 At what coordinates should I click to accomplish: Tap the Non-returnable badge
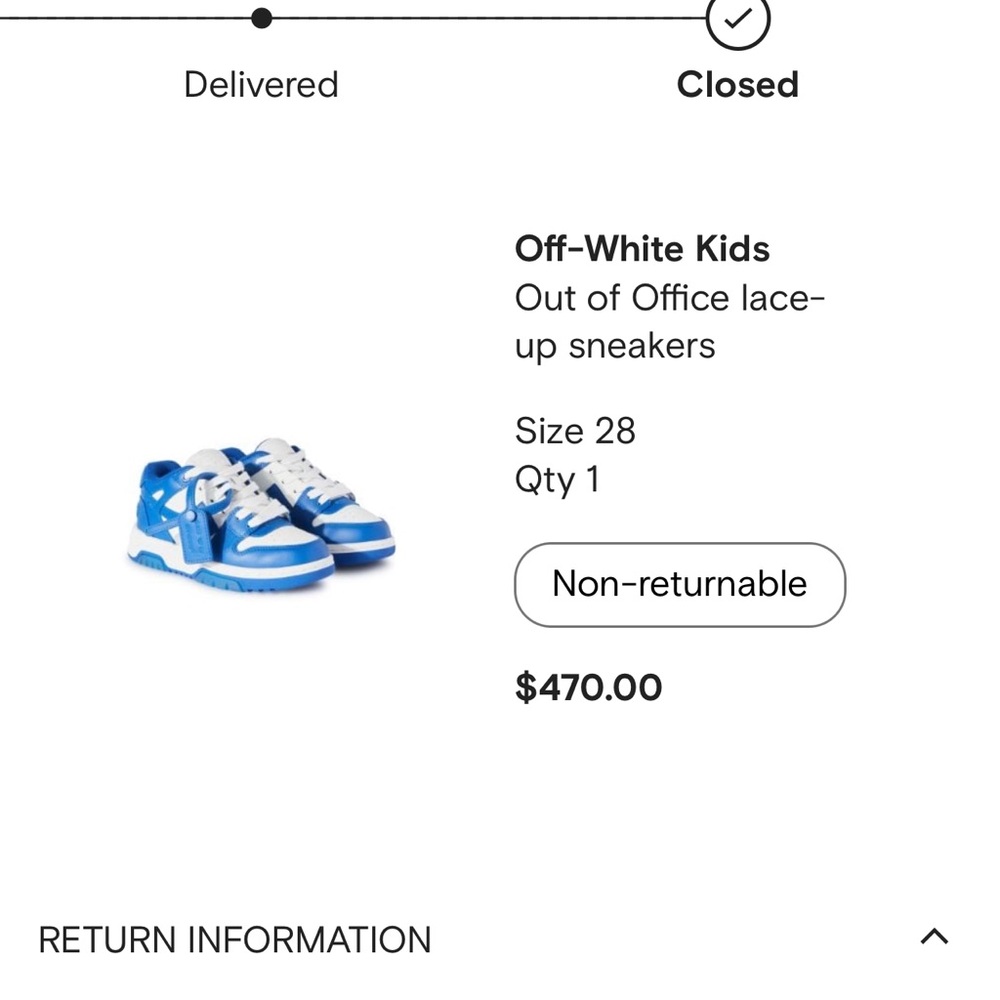pyautogui.click(x=679, y=585)
